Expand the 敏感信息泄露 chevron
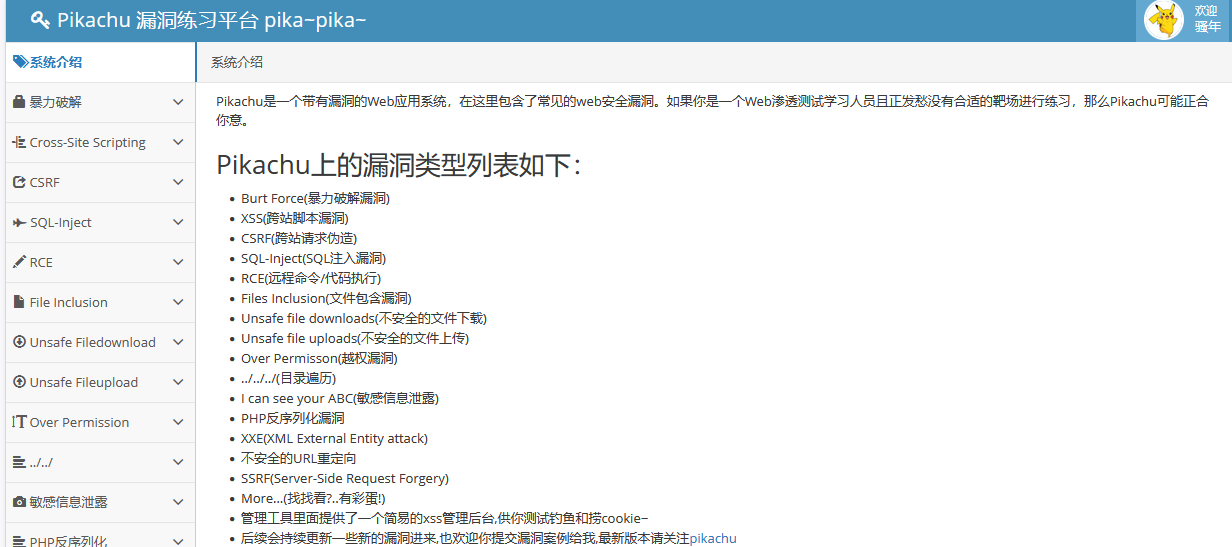Image resolution: width=1232 pixels, height=547 pixels. pos(178,502)
